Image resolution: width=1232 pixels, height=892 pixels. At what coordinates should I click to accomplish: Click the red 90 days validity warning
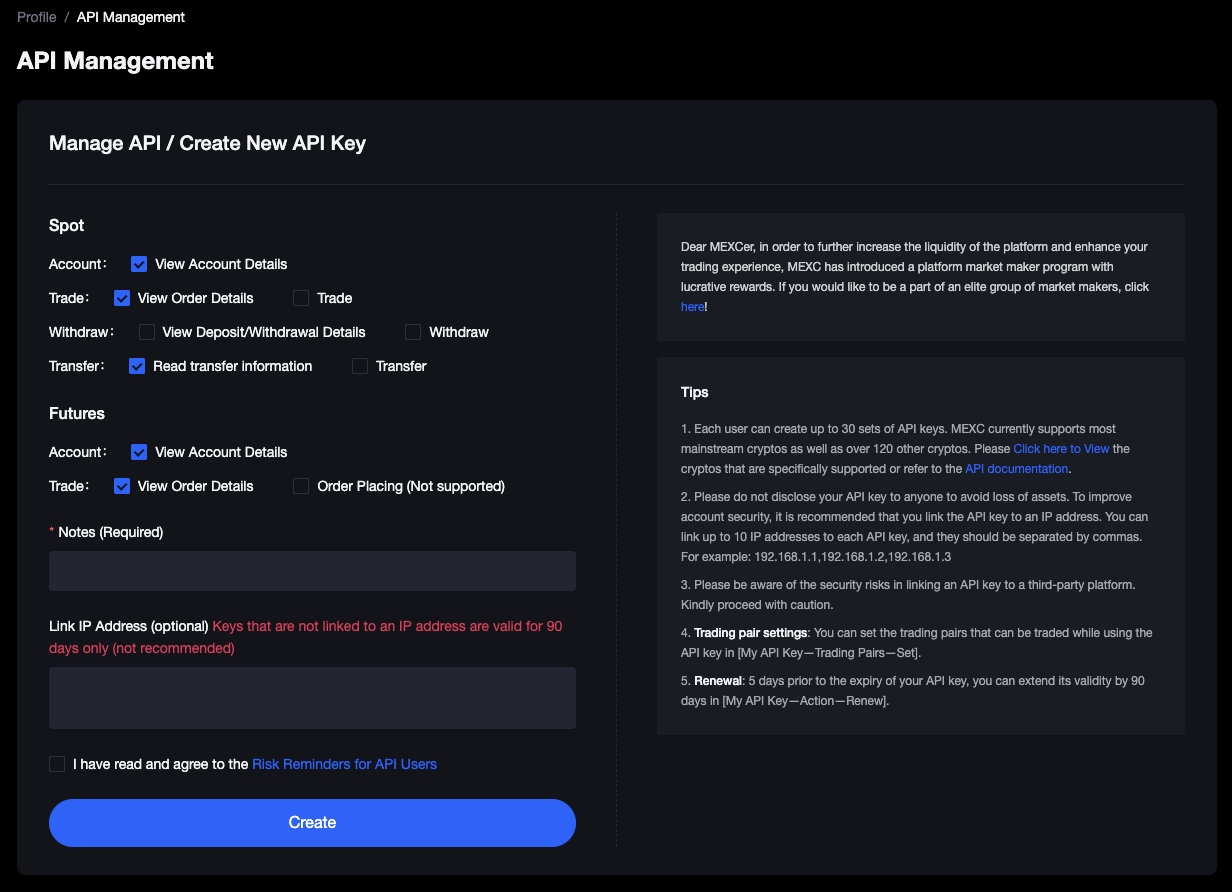coord(306,637)
